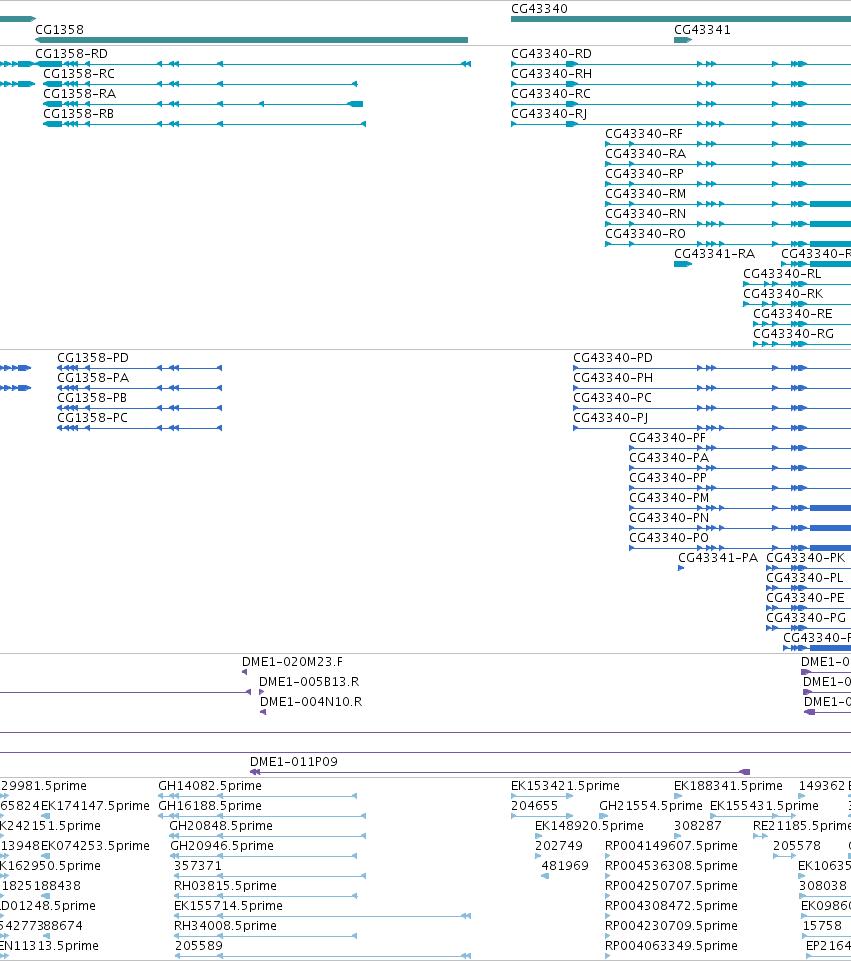This screenshot has height=961, width=851.
Task: Open EST RH03815.5prime
Action: coord(225,886)
